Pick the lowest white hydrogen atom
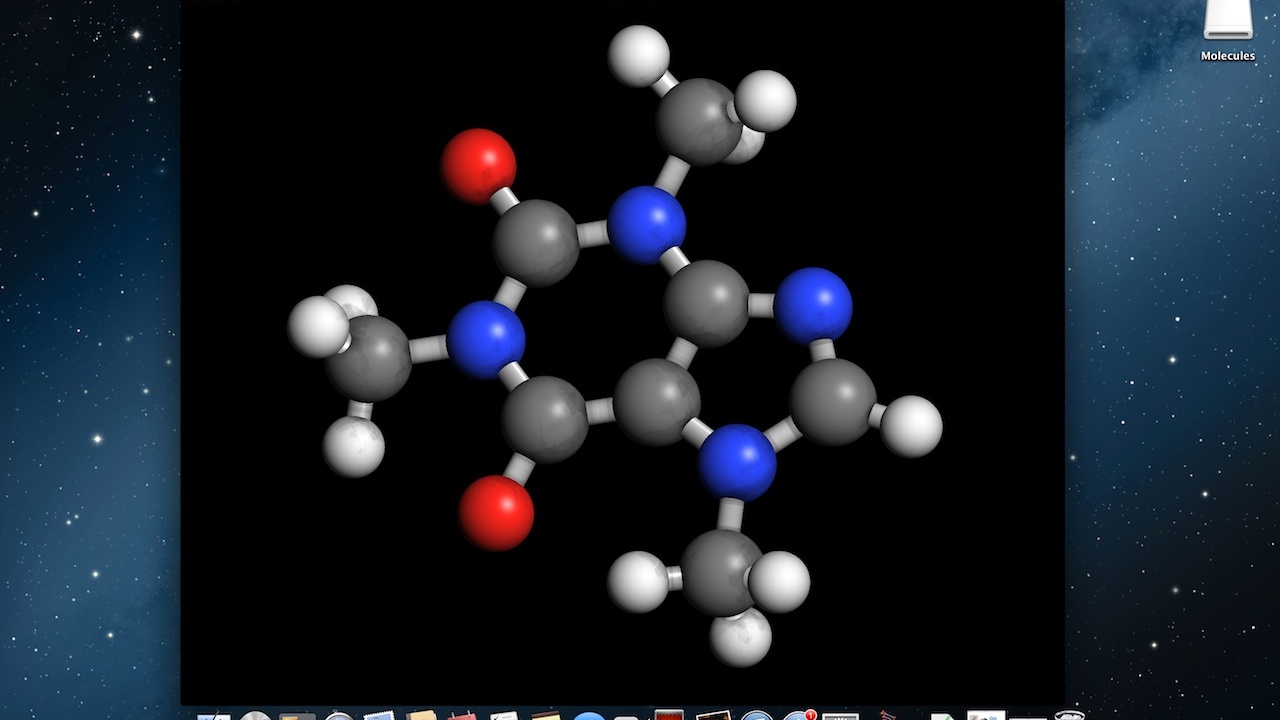 (x=741, y=636)
